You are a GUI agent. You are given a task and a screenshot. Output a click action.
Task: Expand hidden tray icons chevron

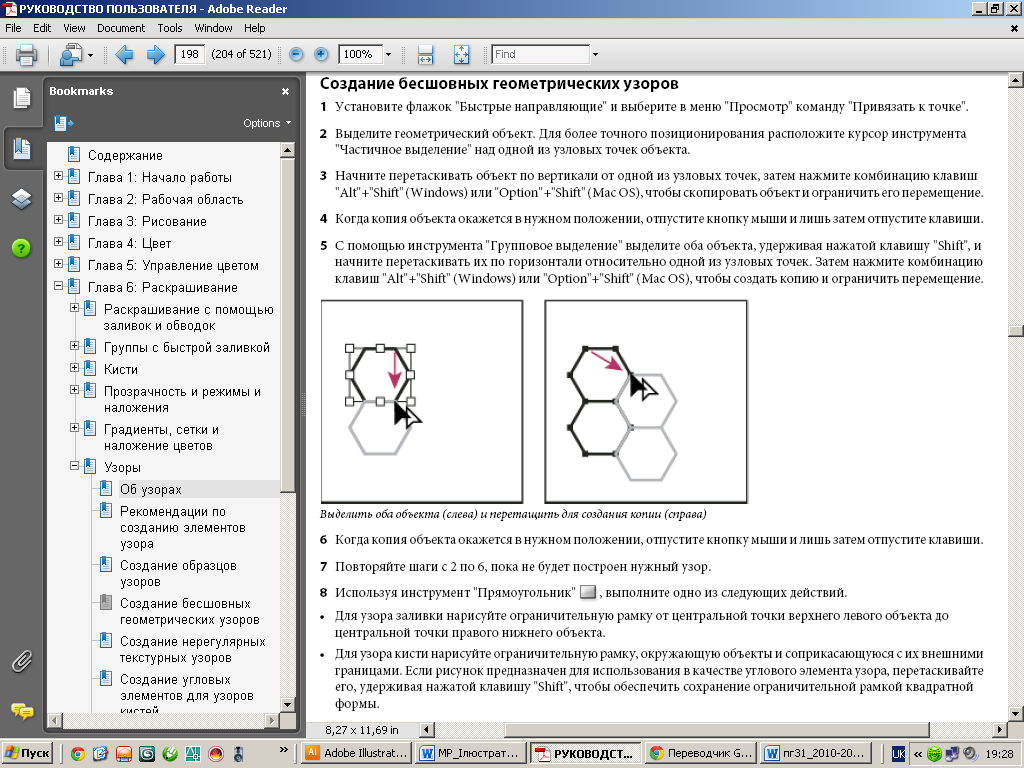917,754
